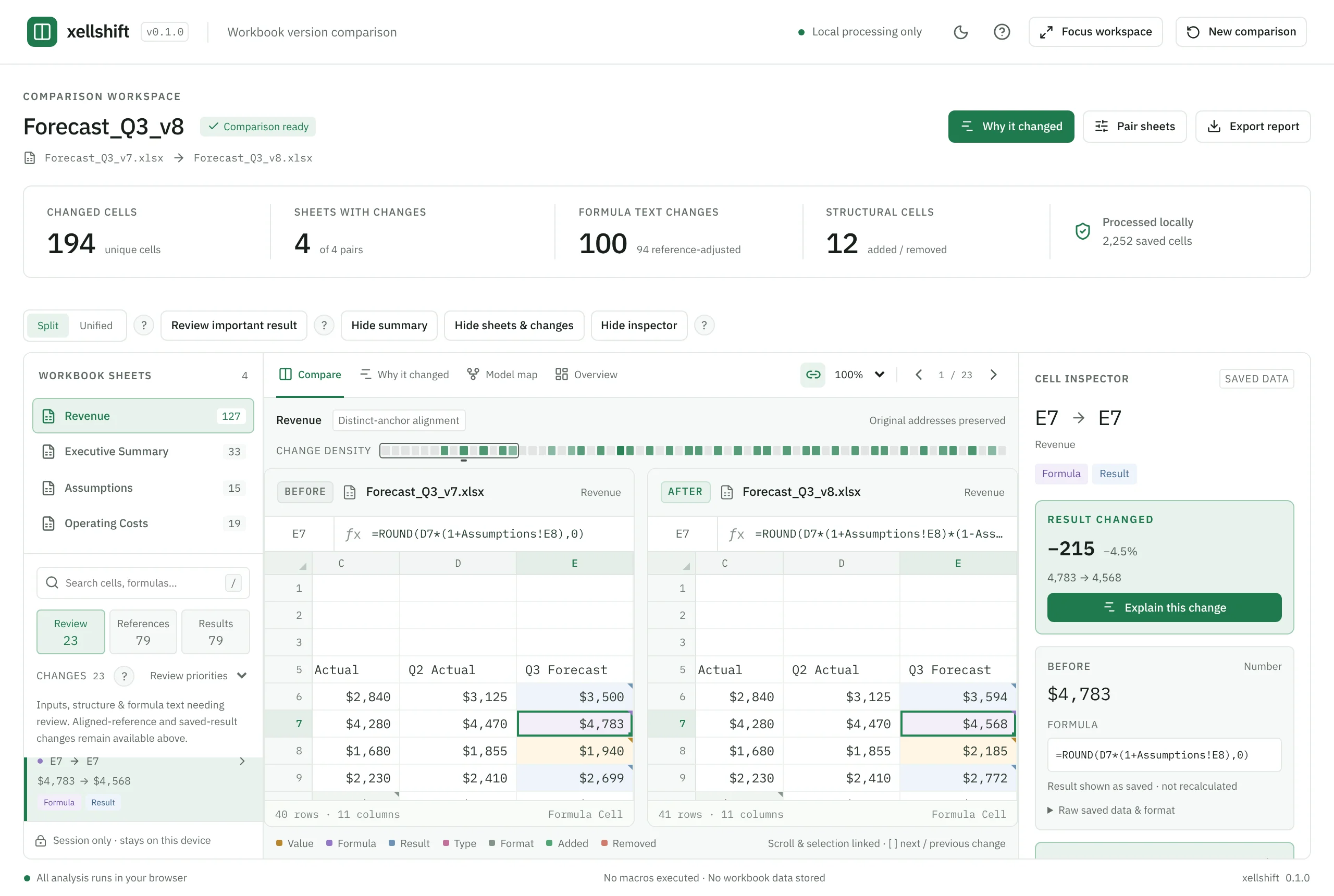Click Focus workspace button
The height and width of the screenshot is (896, 1334).
1095,32
